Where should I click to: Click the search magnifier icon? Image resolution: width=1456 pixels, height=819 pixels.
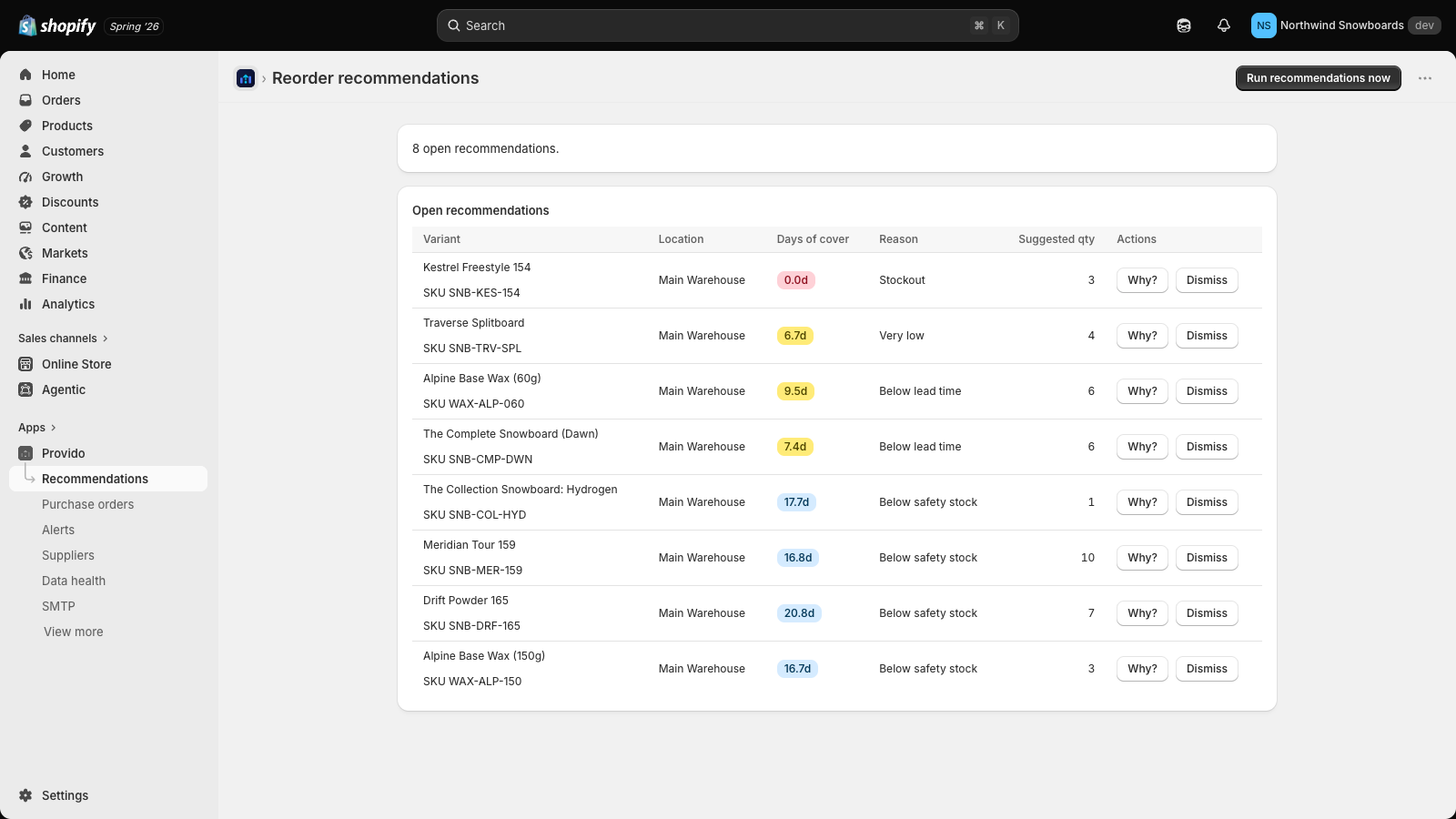click(x=454, y=25)
